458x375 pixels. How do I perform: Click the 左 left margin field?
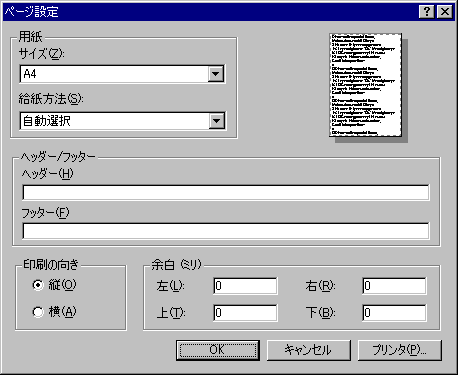tap(245, 286)
